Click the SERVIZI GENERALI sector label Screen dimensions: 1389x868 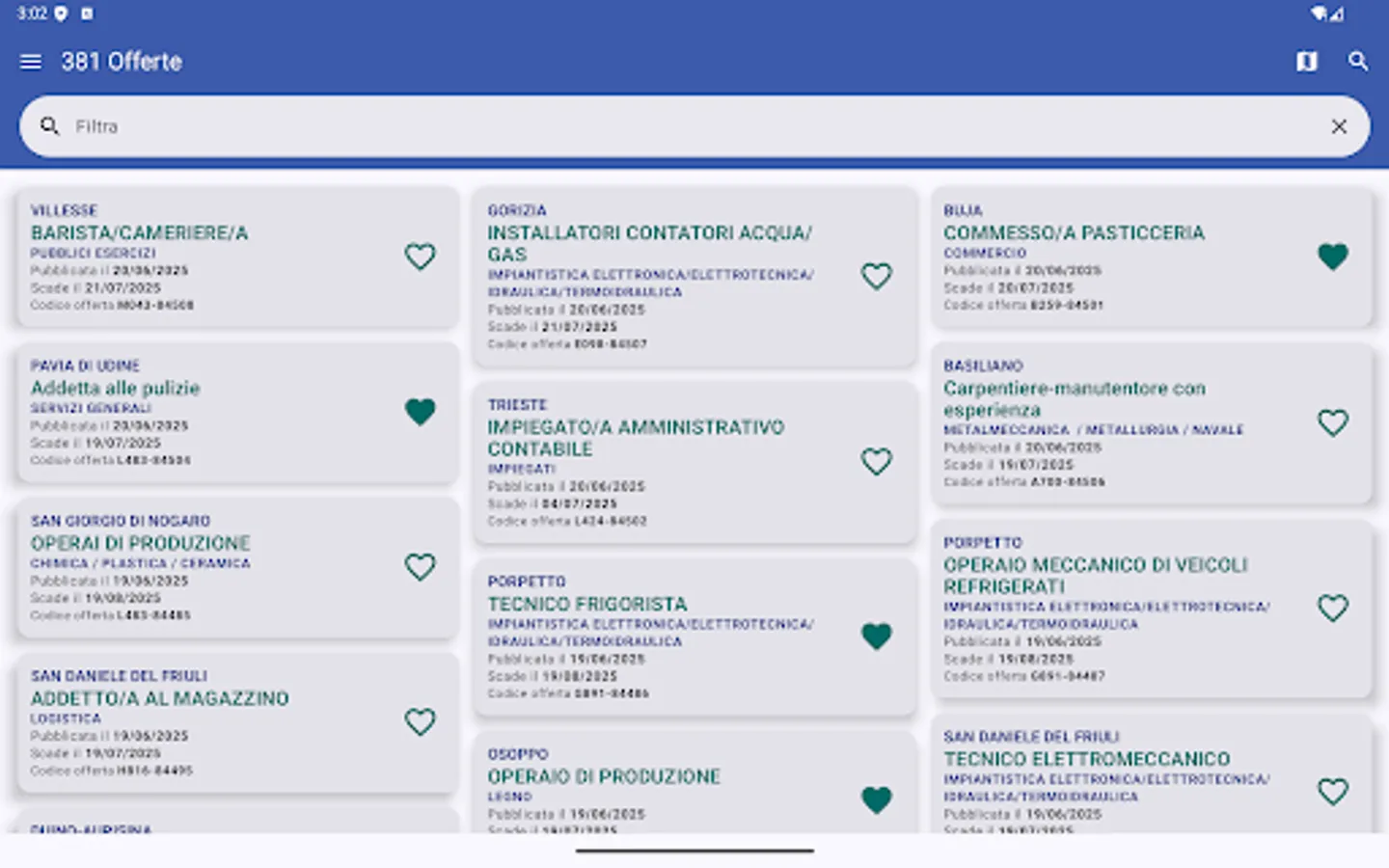click(91, 408)
